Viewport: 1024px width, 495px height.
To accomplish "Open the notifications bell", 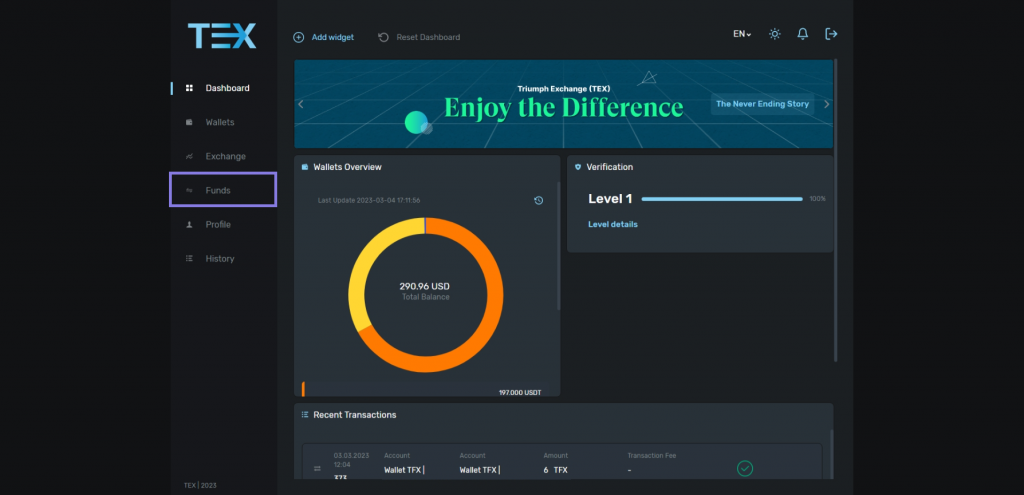I will (x=803, y=34).
